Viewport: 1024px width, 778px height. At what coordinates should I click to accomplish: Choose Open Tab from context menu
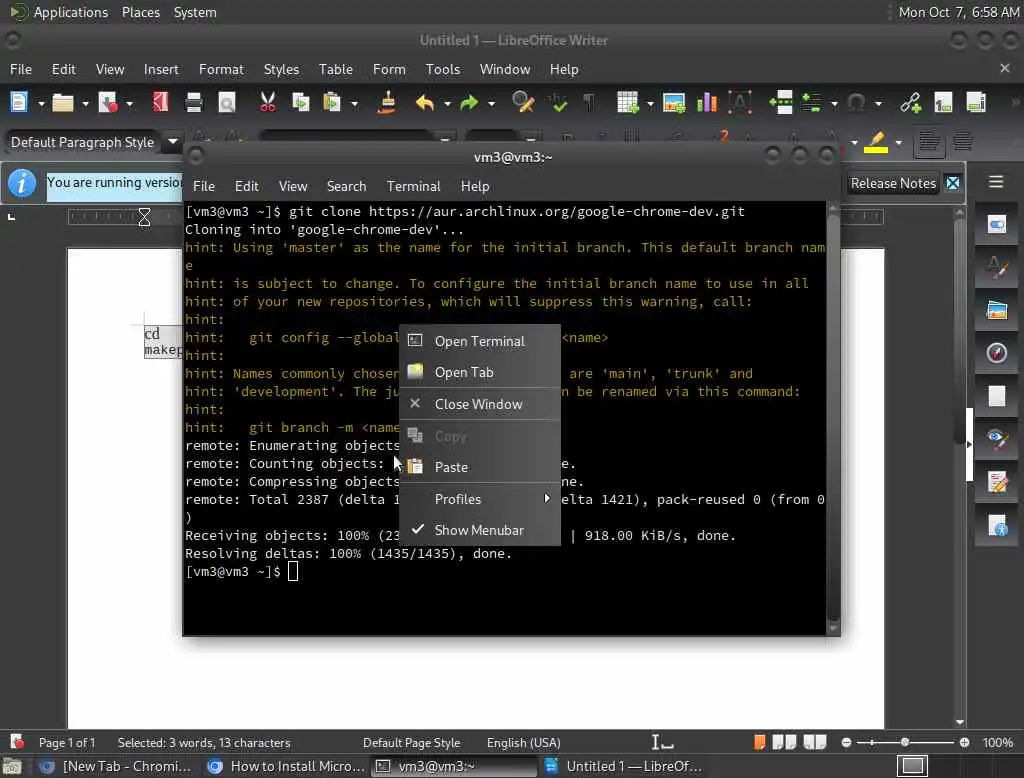(x=480, y=372)
